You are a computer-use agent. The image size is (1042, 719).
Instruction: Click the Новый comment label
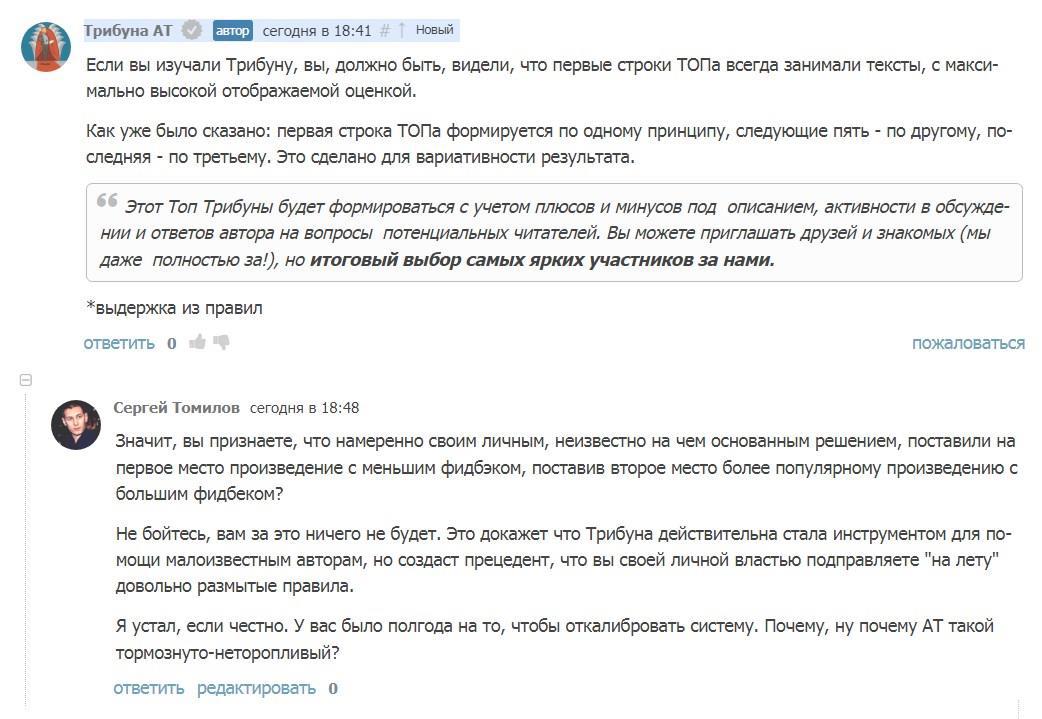click(434, 31)
